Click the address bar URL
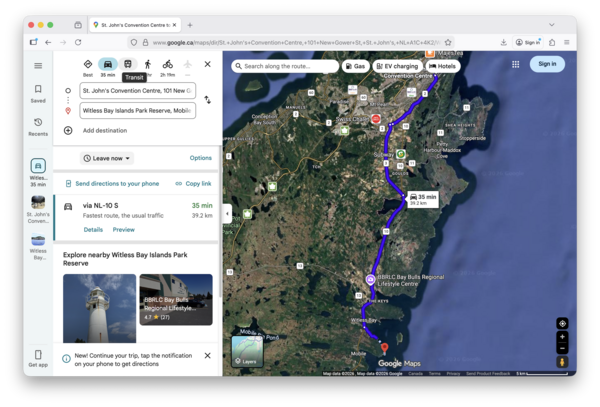The image size is (600, 407). point(297,42)
